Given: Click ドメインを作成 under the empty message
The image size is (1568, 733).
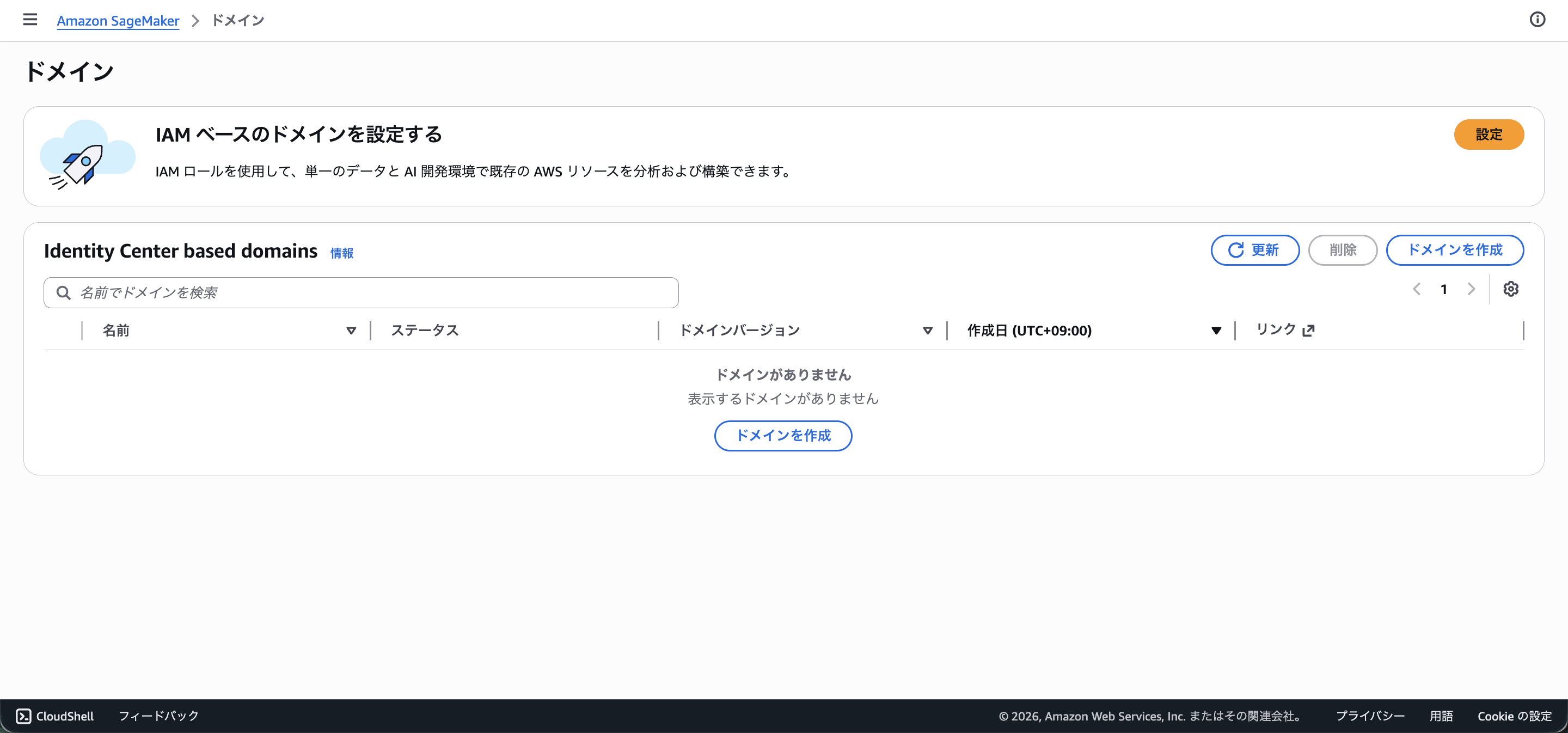Looking at the screenshot, I should coord(783,436).
